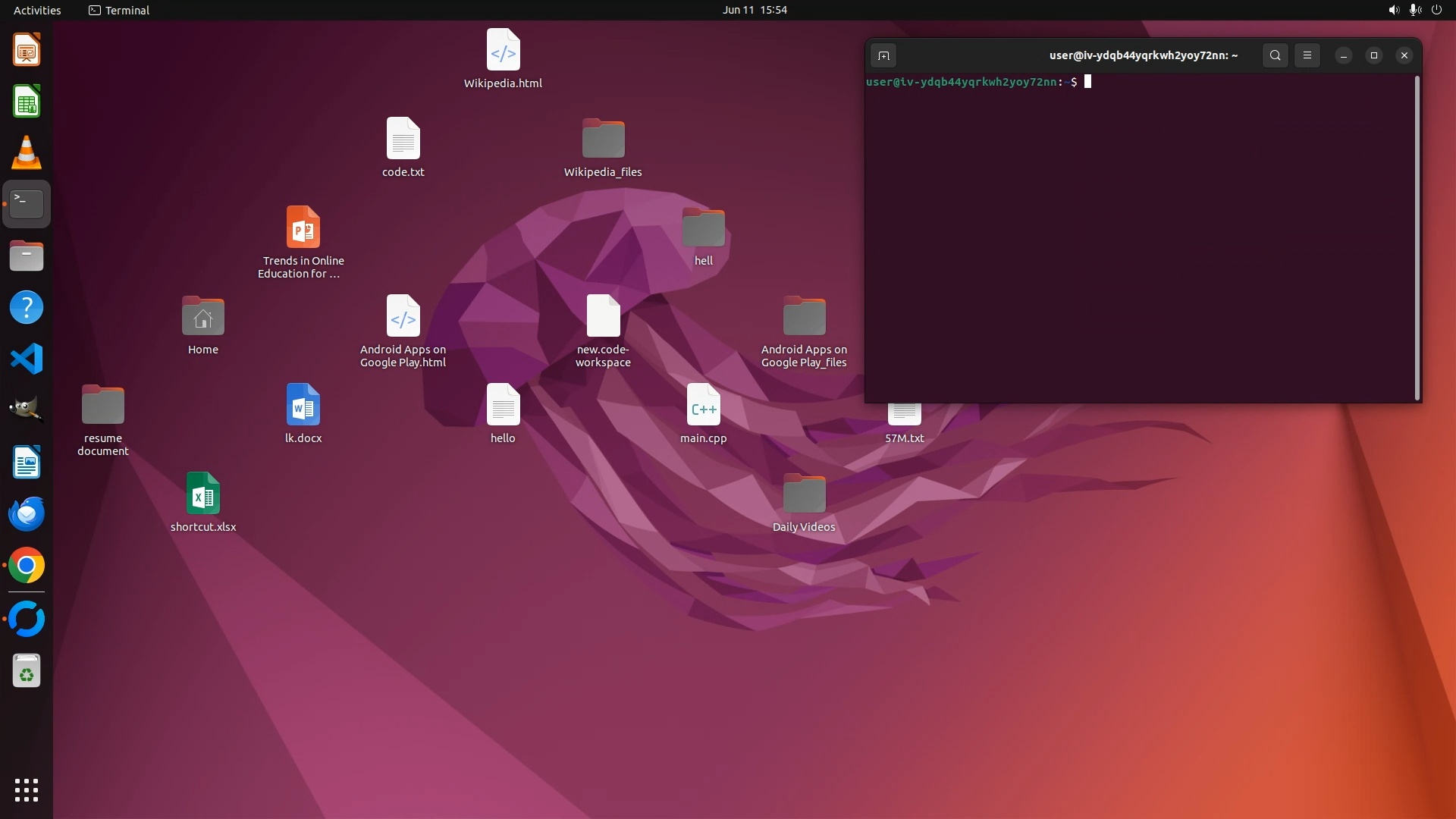This screenshot has height=819, width=1456.
Task: Open Thunderbird mail from dock
Action: [x=27, y=514]
